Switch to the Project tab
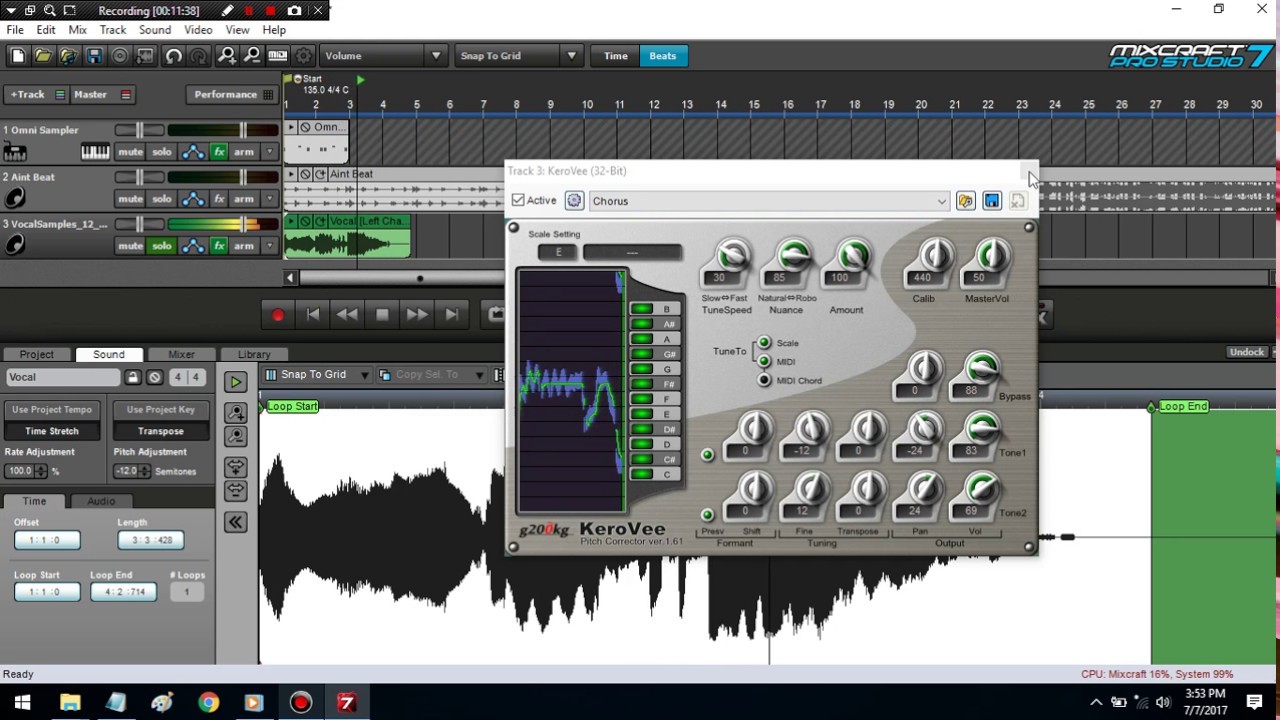1280x720 pixels. (37, 354)
